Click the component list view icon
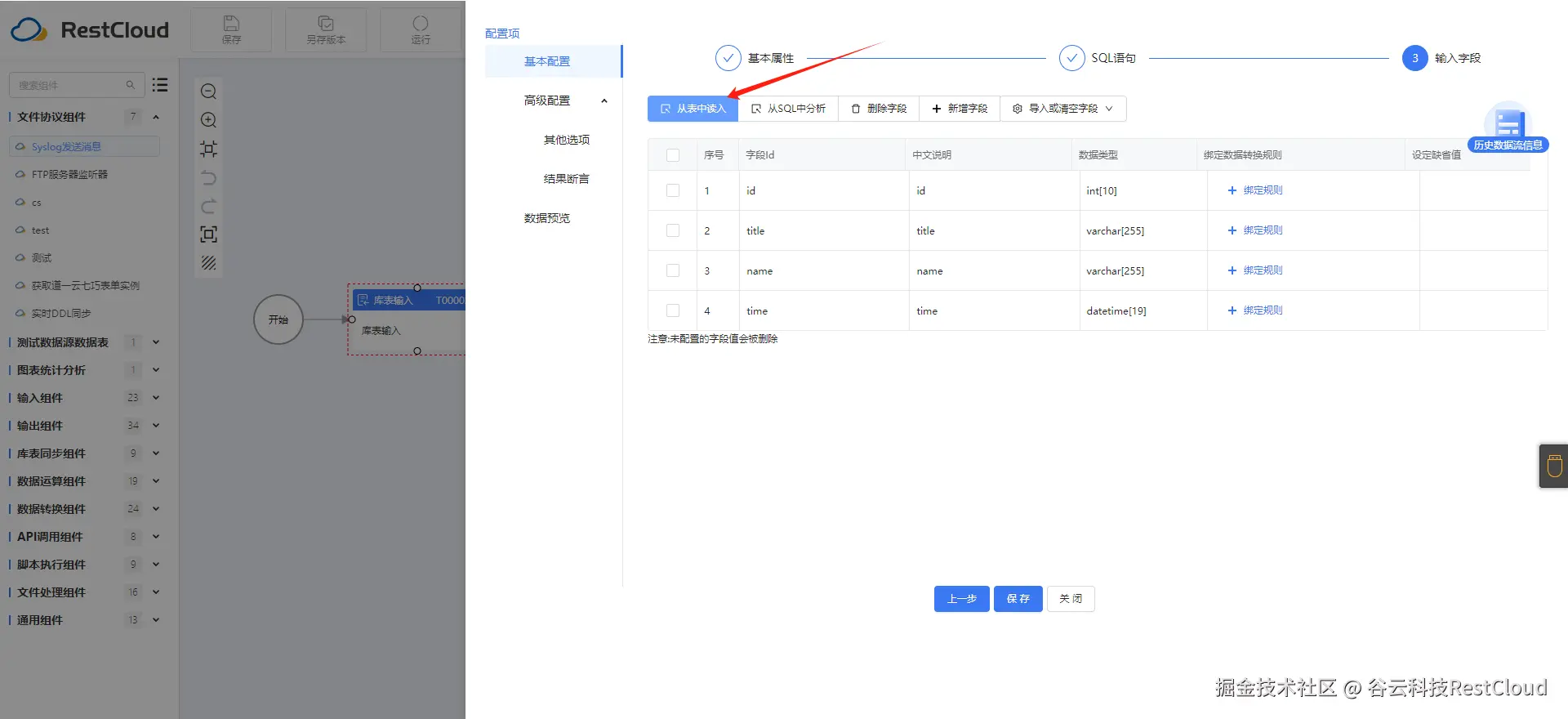Screen dimensions: 1568x719 (160, 85)
